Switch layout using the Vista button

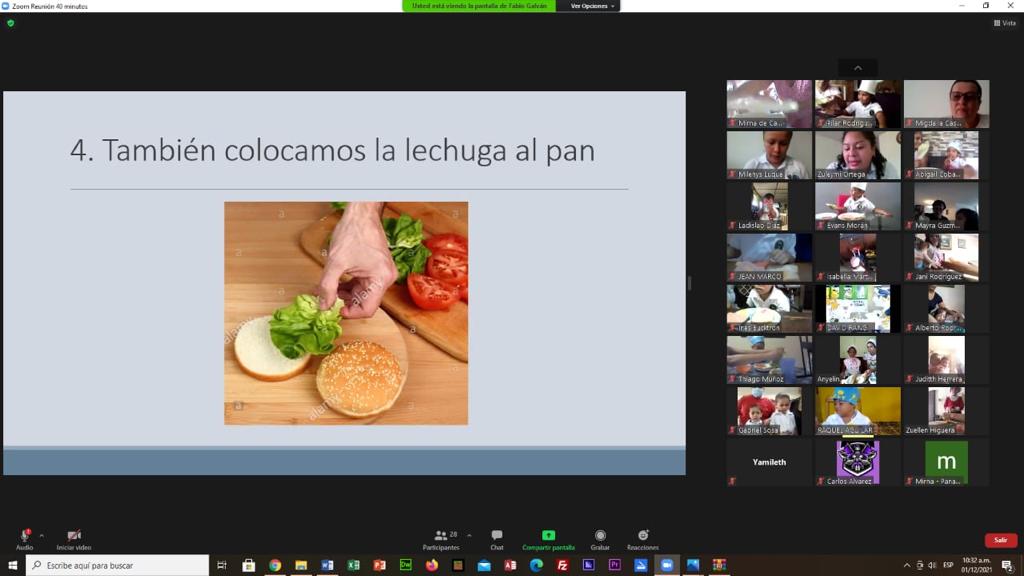pyautogui.click(x=1005, y=23)
